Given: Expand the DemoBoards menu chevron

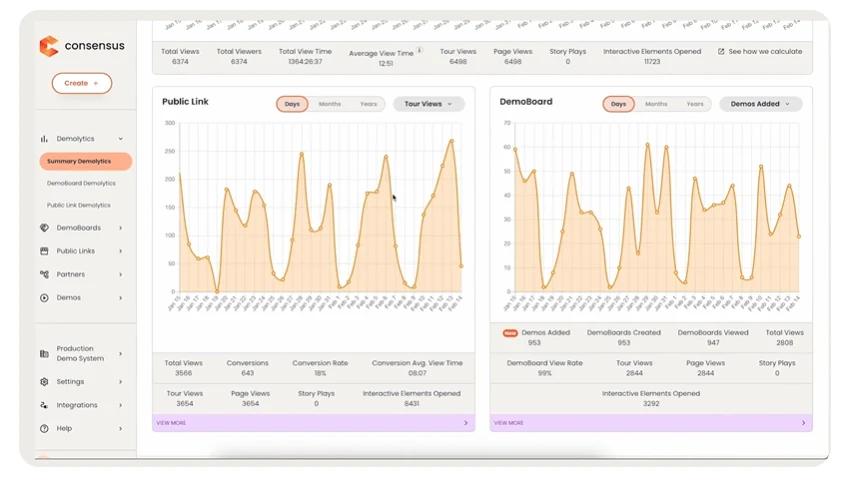Looking at the screenshot, I should click(x=120, y=228).
